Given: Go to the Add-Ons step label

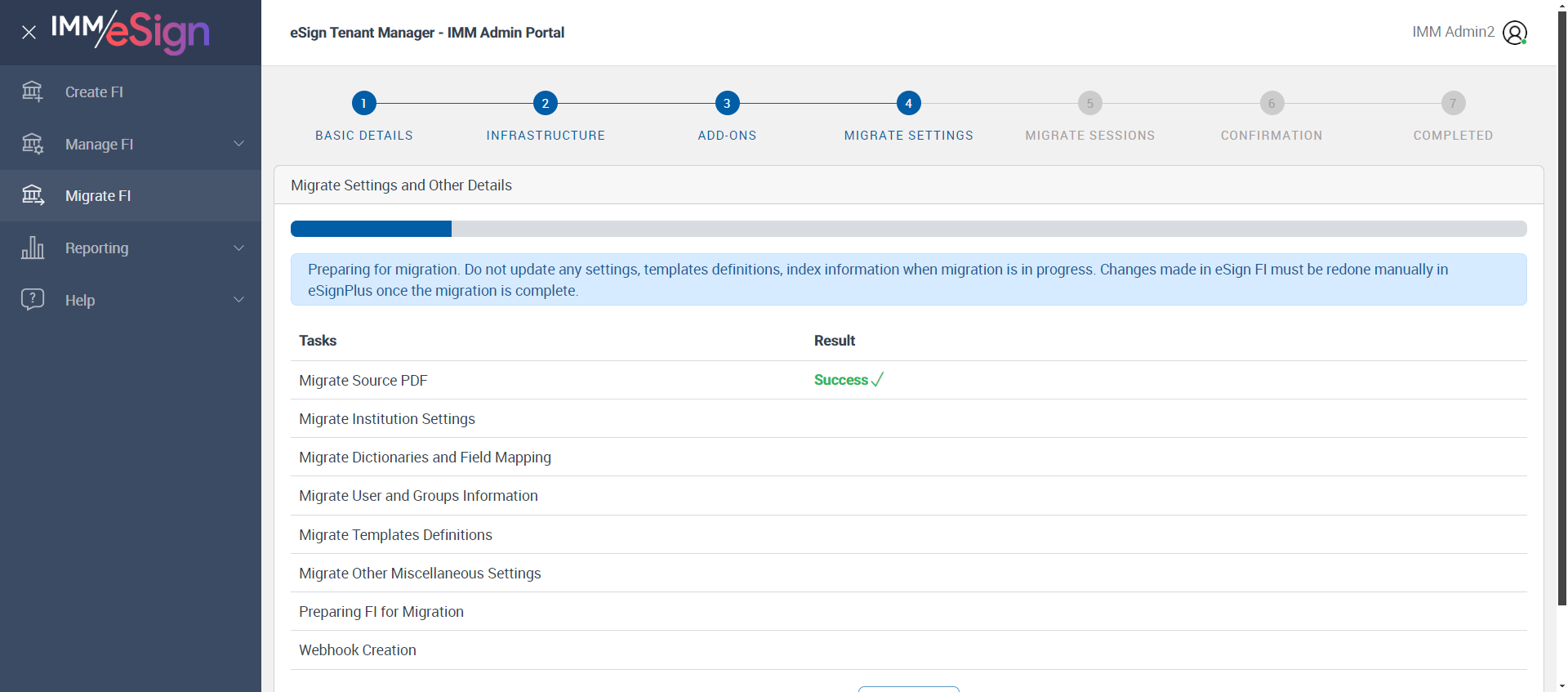Looking at the screenshot, I should (x=727, y=136).
